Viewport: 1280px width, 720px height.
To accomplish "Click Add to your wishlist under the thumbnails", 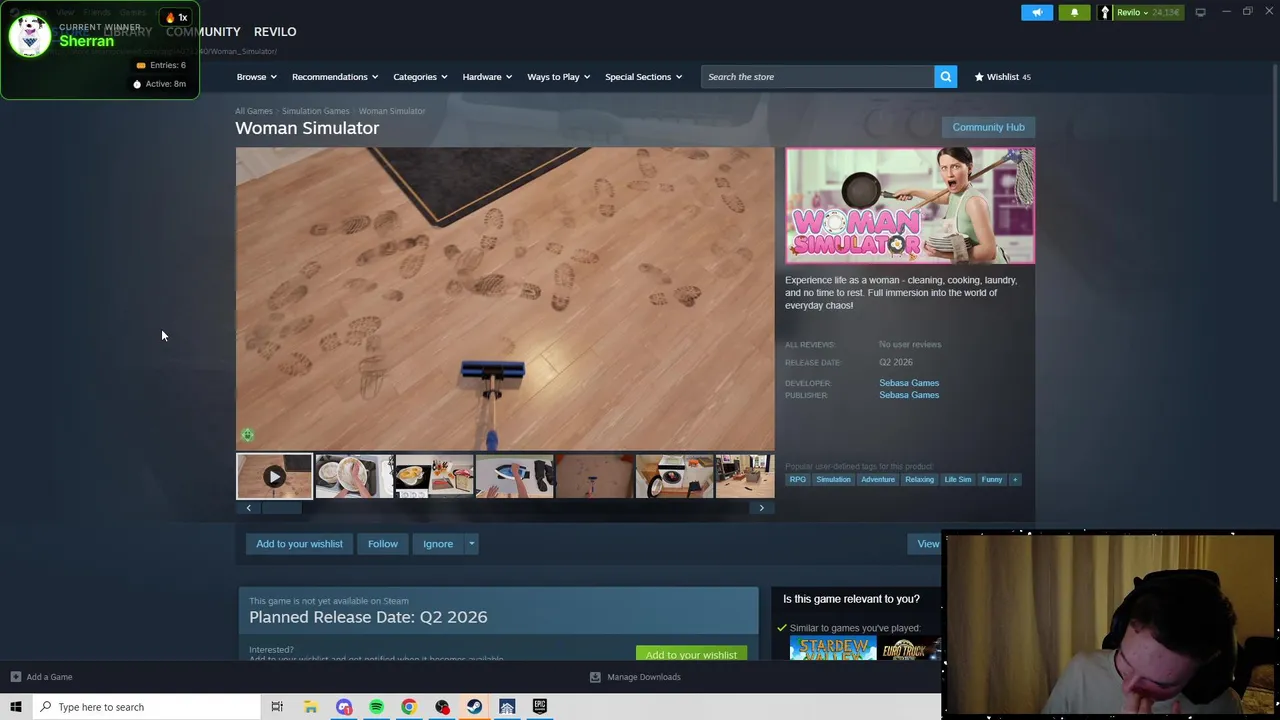I will [299, 544].
